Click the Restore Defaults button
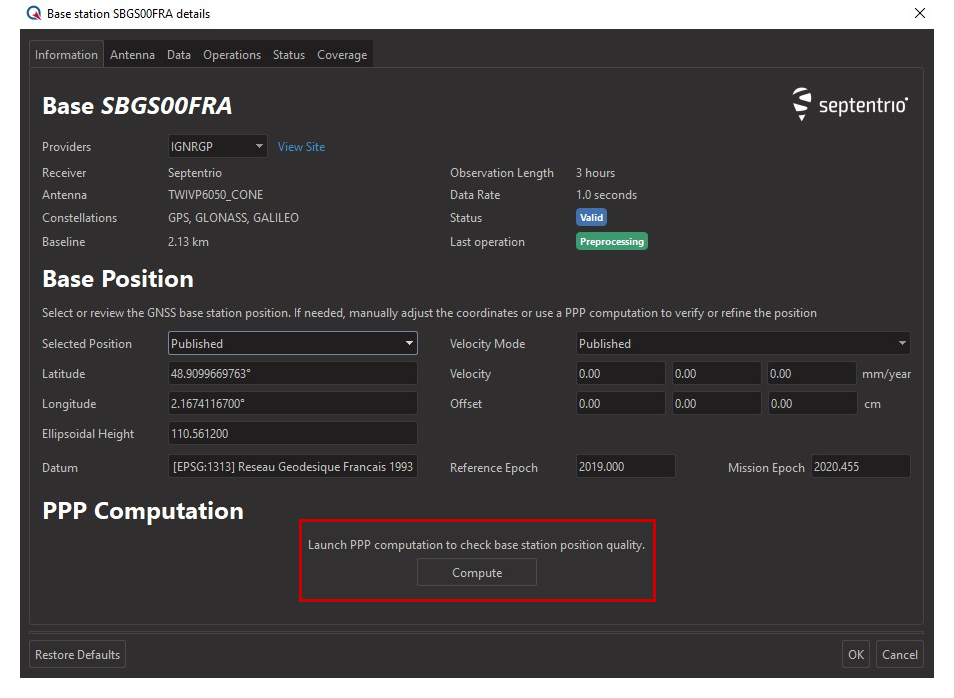This screenshot has width=954, height=698. coord(78,655)
